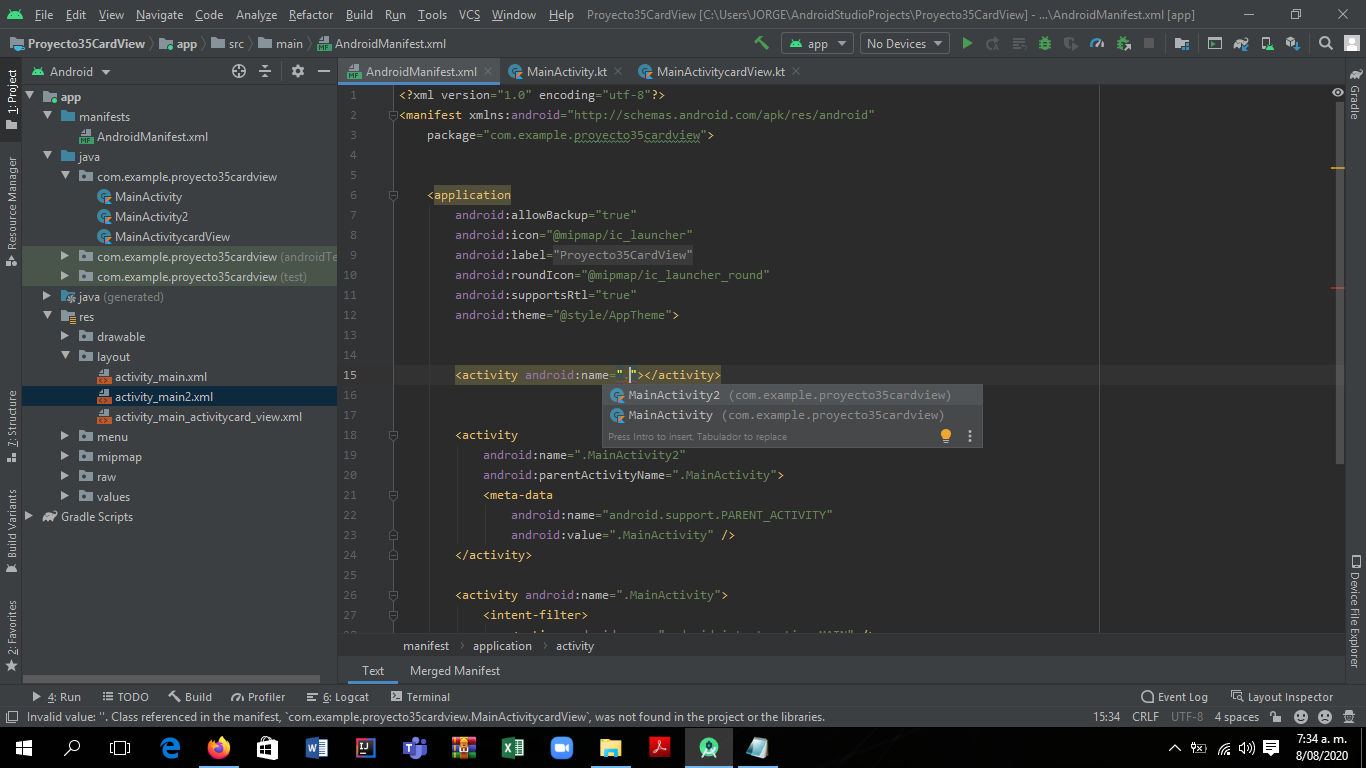Click Sync Project with Gradle Files icon

[x=1241, y=44]
